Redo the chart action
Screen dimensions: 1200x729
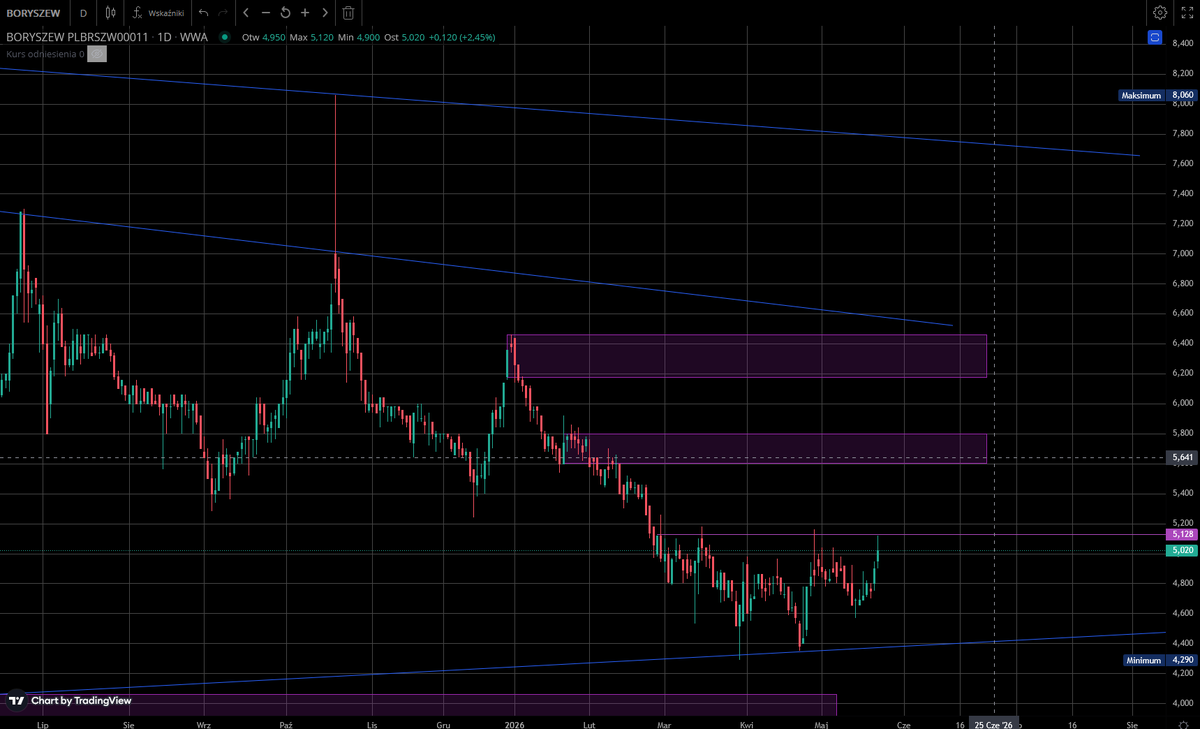coord(223,13)
